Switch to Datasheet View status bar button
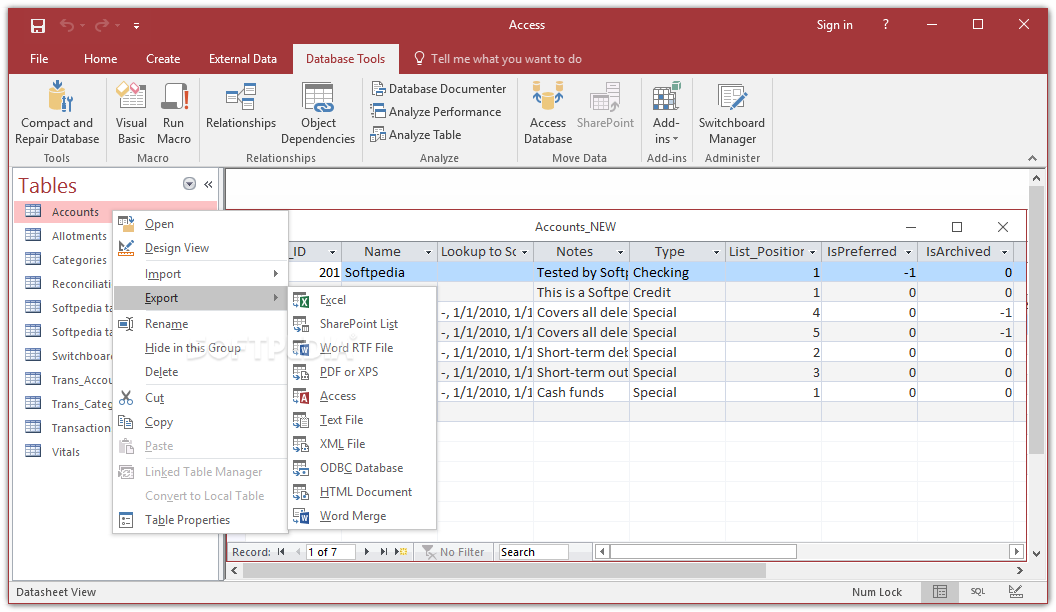 tap(940, 592)
